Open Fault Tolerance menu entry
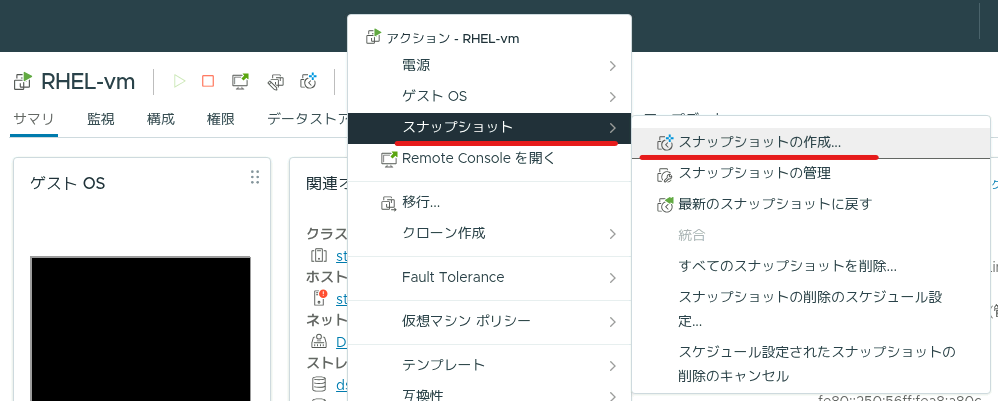This screenshot has height=401, width=998. 489,278
